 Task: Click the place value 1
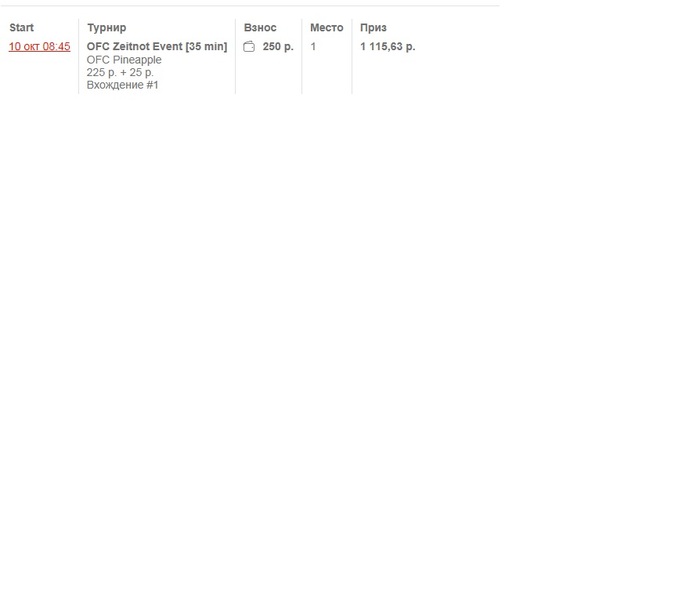pos(313,46)
